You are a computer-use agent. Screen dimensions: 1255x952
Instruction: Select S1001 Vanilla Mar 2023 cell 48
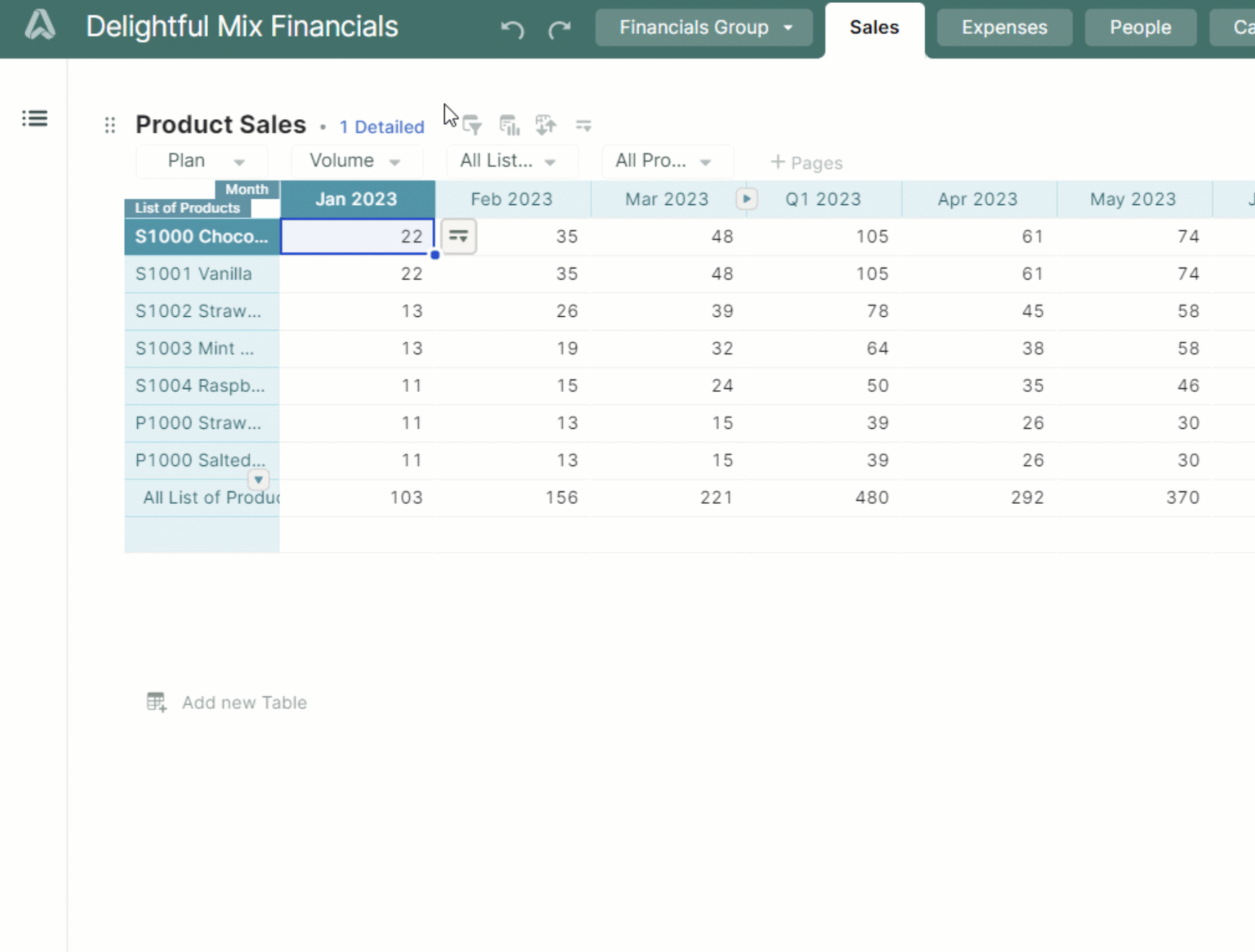667,274
